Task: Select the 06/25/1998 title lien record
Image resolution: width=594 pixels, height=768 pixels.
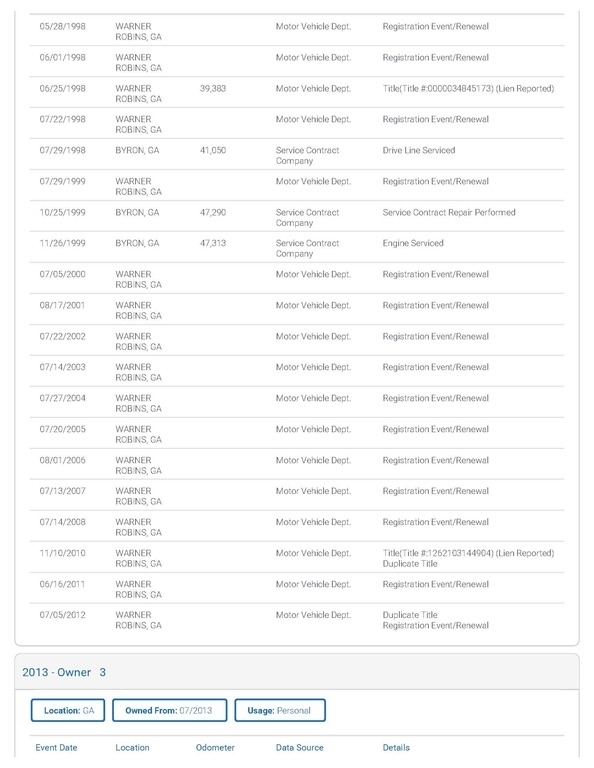Action: pyautogui.click(x=297, y=92)
